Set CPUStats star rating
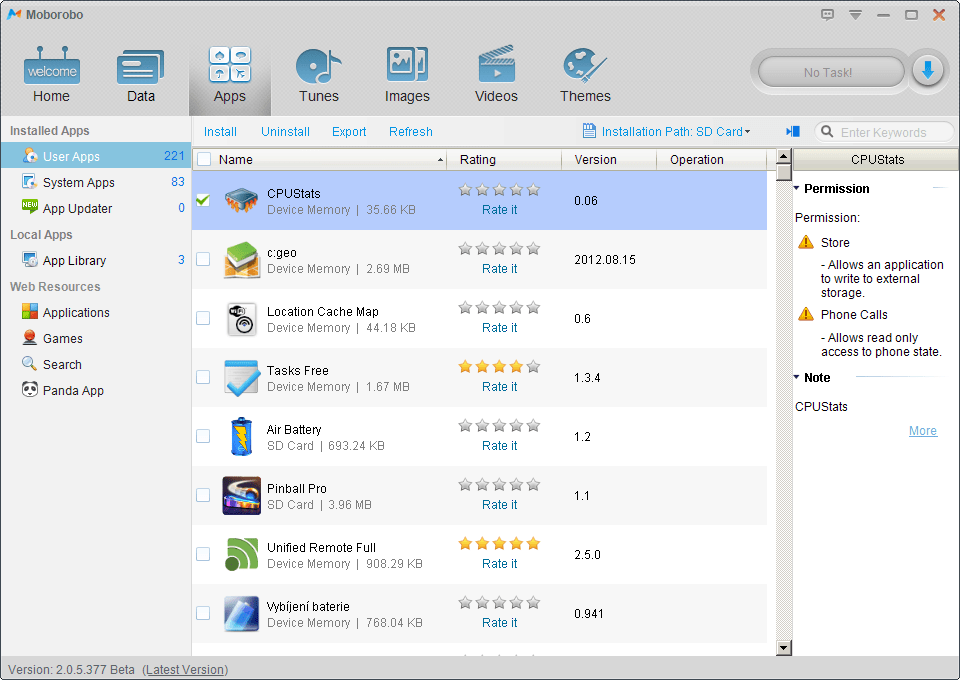The width and height of the screenshot is (960, 680). point(499,190)
